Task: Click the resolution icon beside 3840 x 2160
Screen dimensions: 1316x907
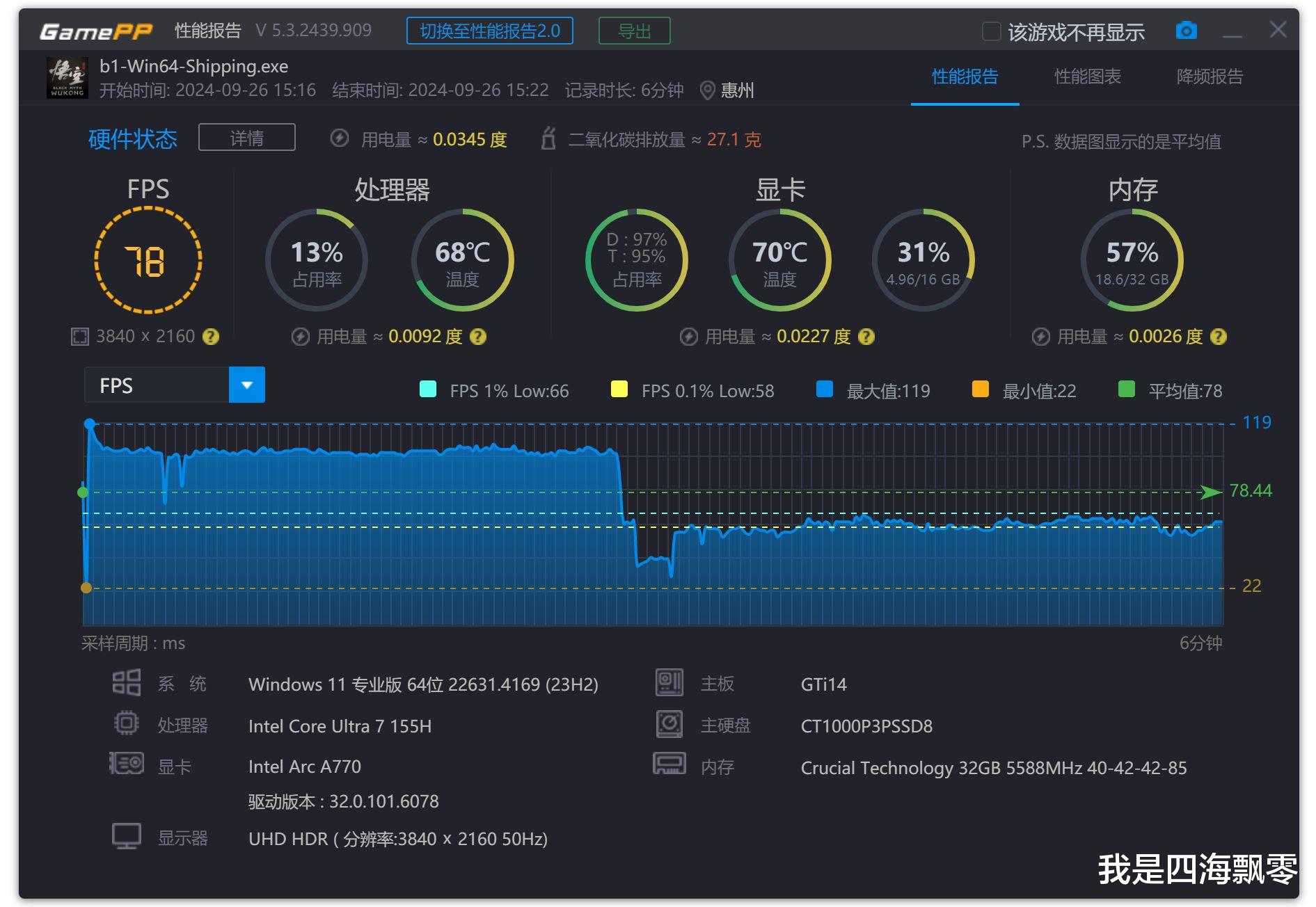Action: [x=80, y=337]
